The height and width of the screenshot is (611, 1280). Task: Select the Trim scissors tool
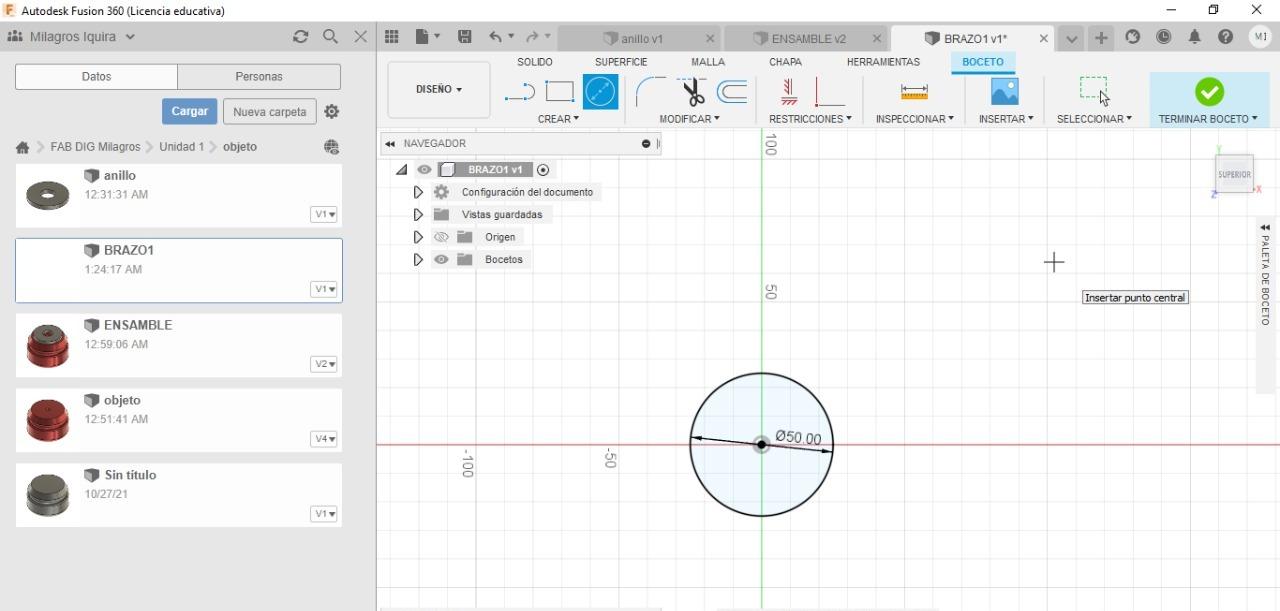pyautogui.click(x=693, y=92)
